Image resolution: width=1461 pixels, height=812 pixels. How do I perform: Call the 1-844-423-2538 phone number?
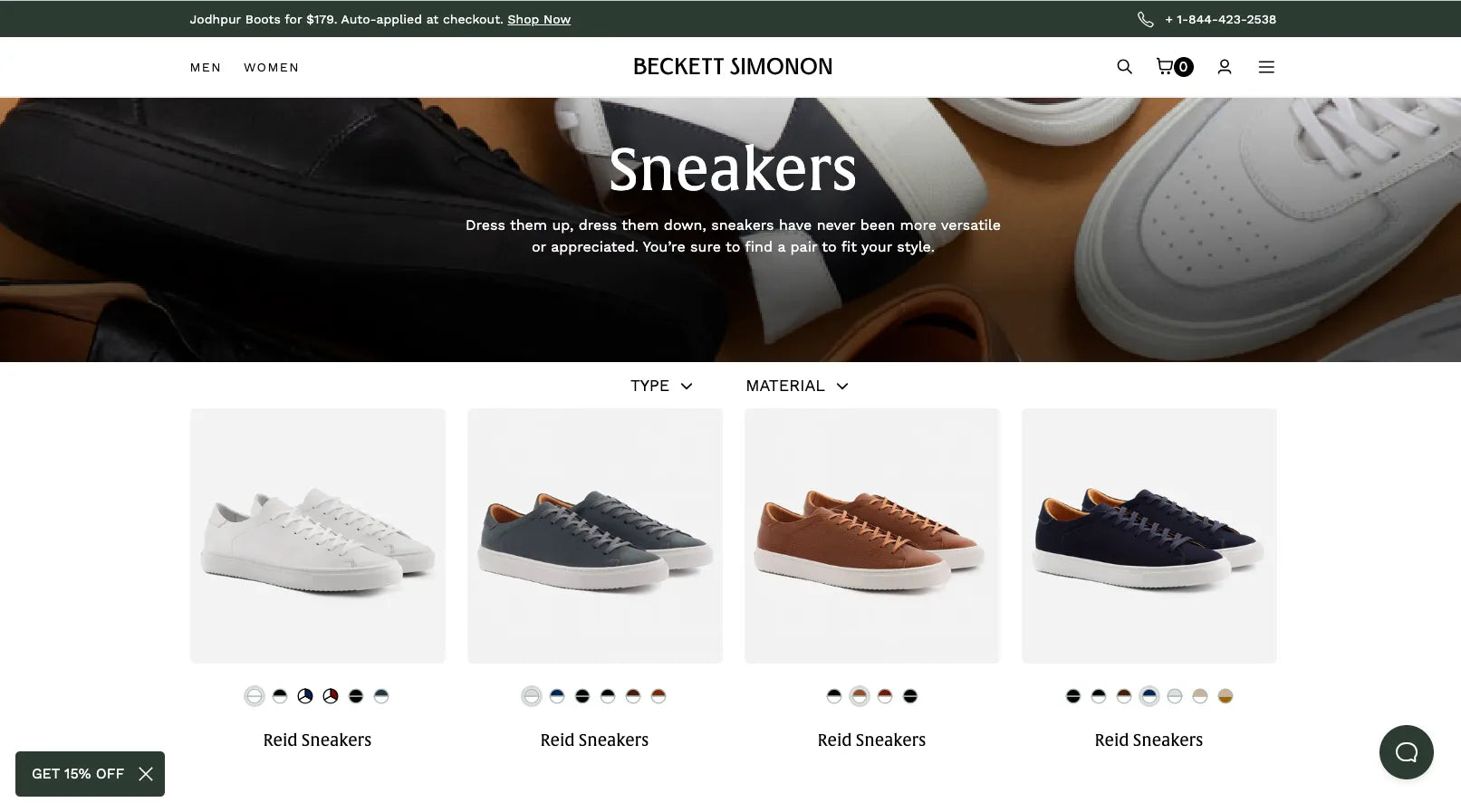(x=1220, y=19)
